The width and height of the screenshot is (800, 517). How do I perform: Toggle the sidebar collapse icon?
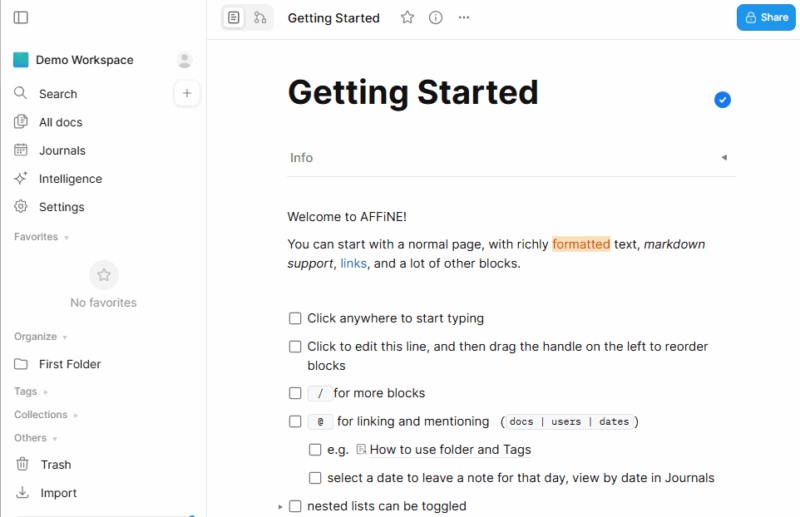21,18
